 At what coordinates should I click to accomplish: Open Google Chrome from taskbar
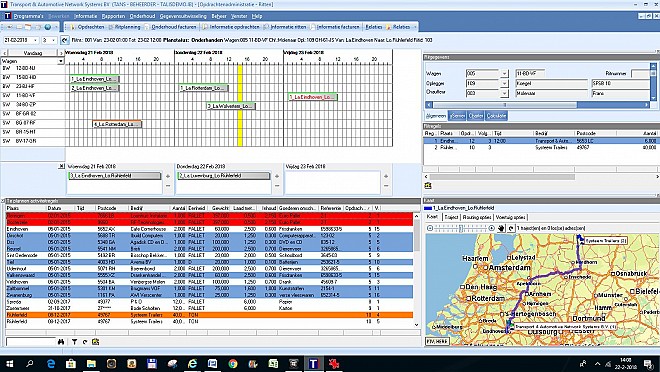coord(233,364)
